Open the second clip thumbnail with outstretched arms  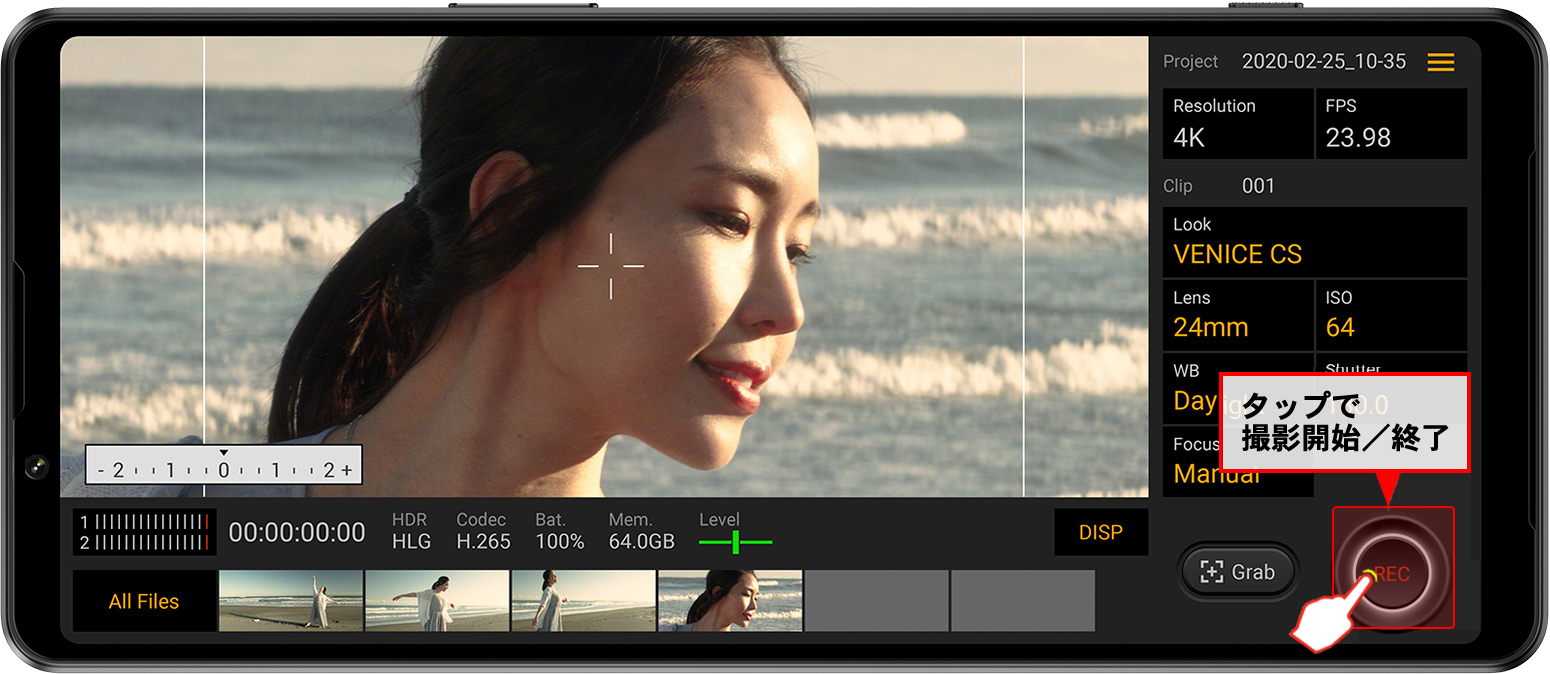click(x=437, y=600)
